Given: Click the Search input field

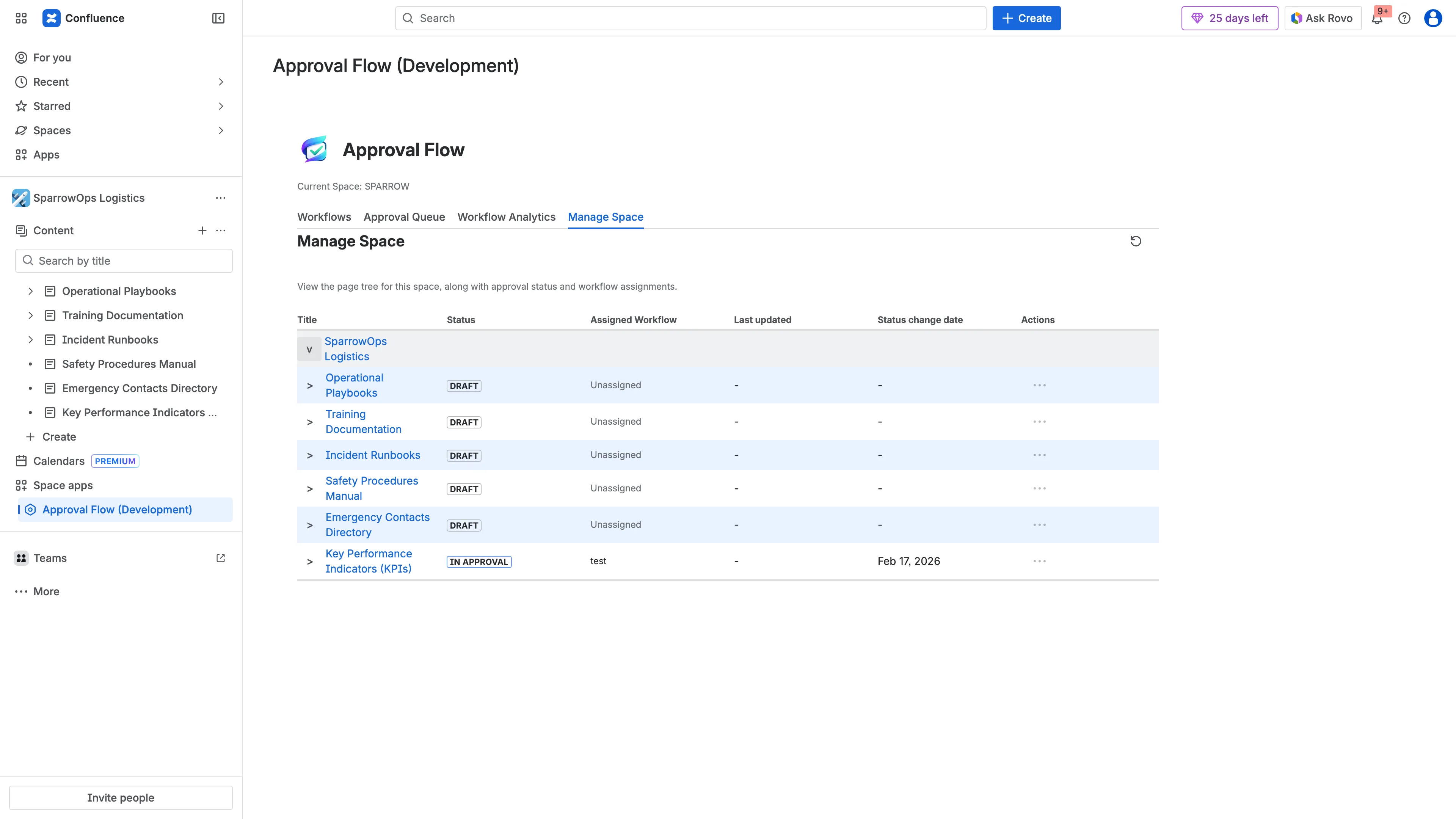Looking at the screenshot, I should 690,18.
